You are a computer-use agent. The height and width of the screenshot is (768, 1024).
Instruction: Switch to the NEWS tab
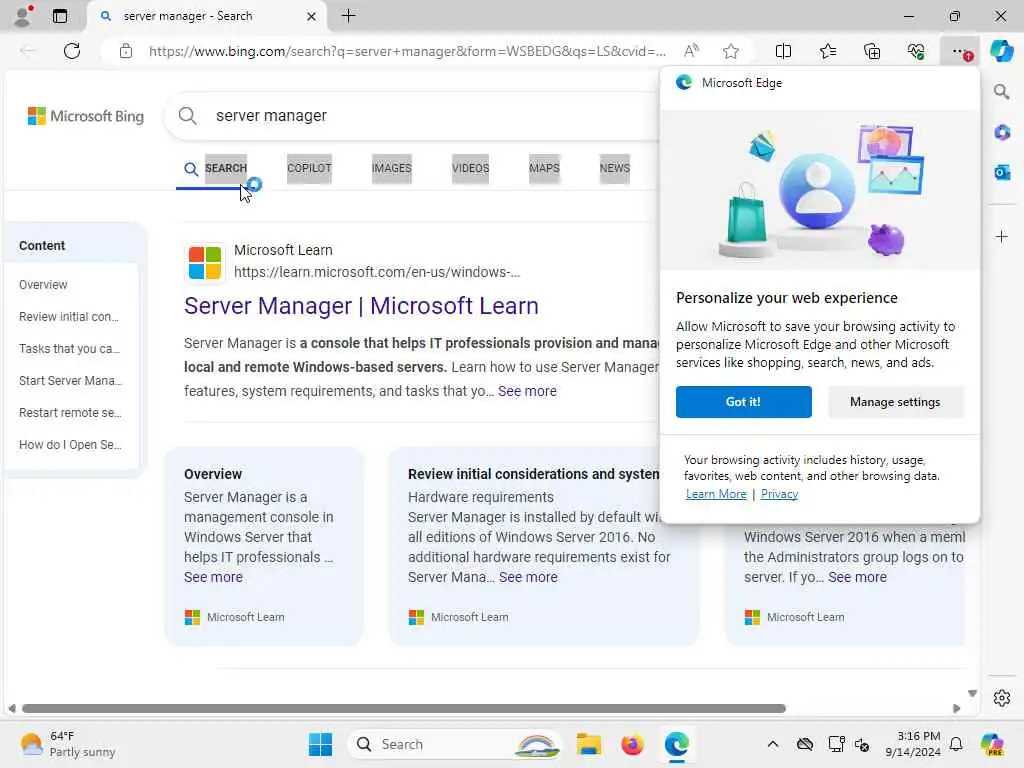pyautogui.click(x=615, y=168)
